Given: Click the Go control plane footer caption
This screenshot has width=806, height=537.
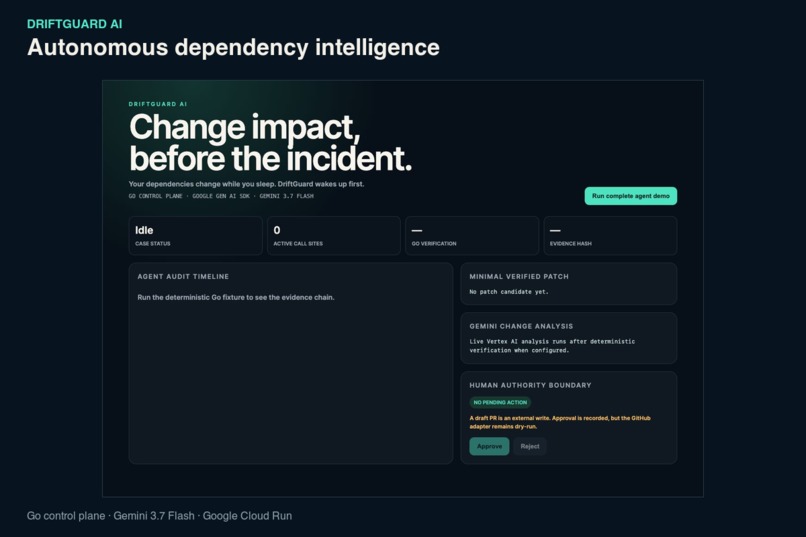Looking at the screenshot, I should 159,516.
